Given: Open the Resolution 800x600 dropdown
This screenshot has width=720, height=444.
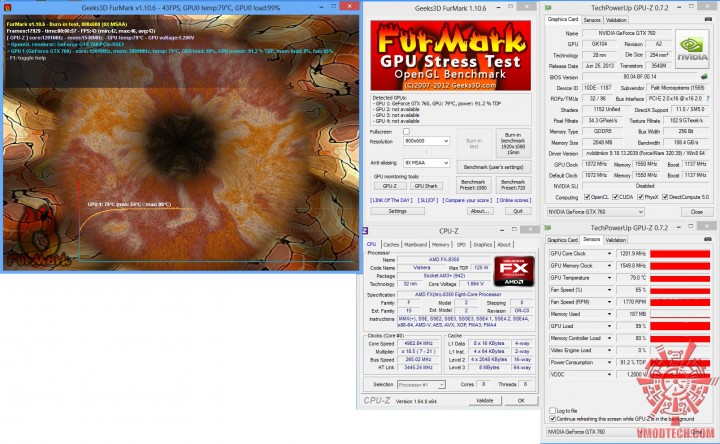Looking at the screenshot, I should coord(426,141).
